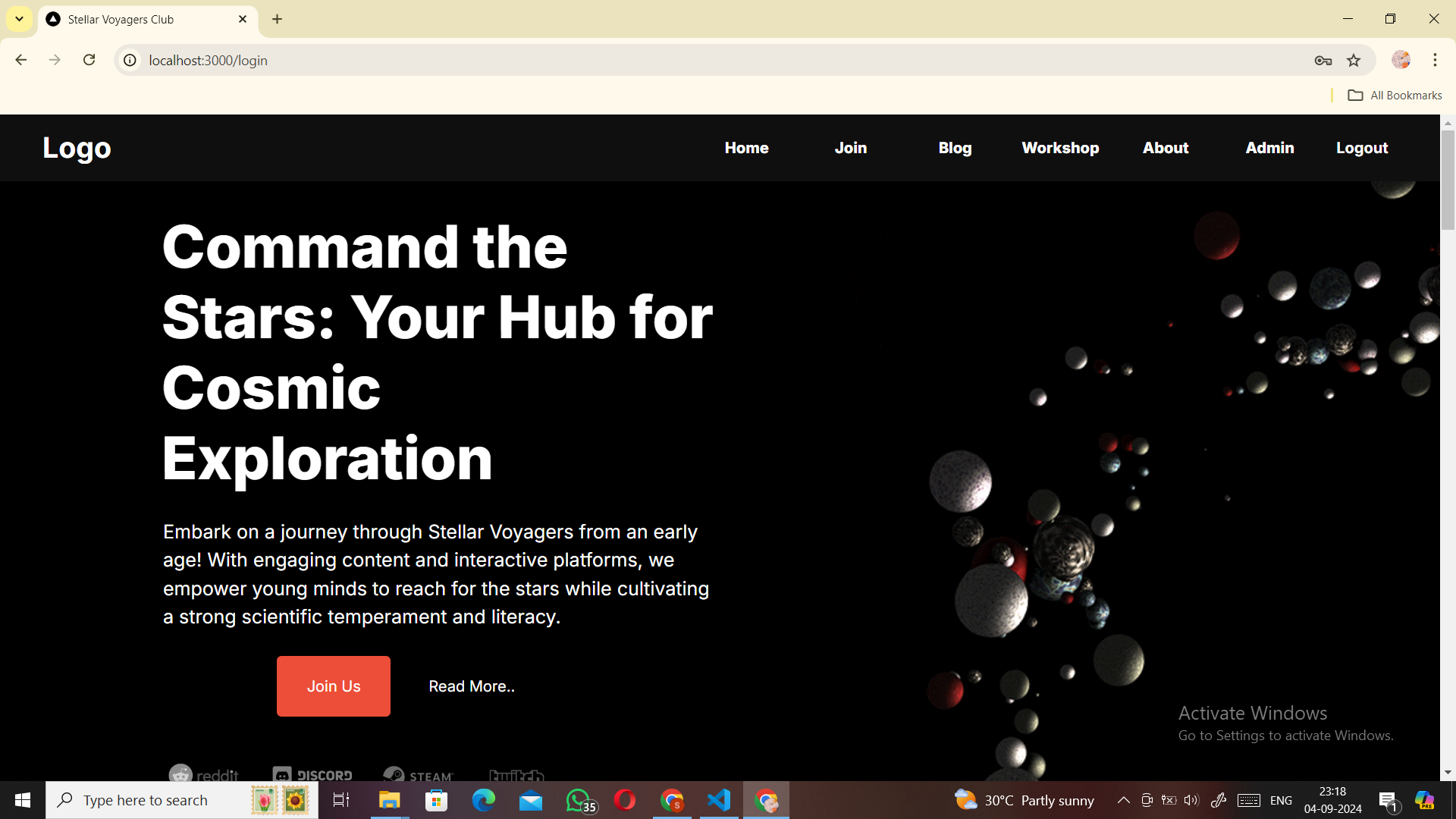Open the Chrome profile avatar
This screenshot has width=1456, height=819.
coord(1401,60)
